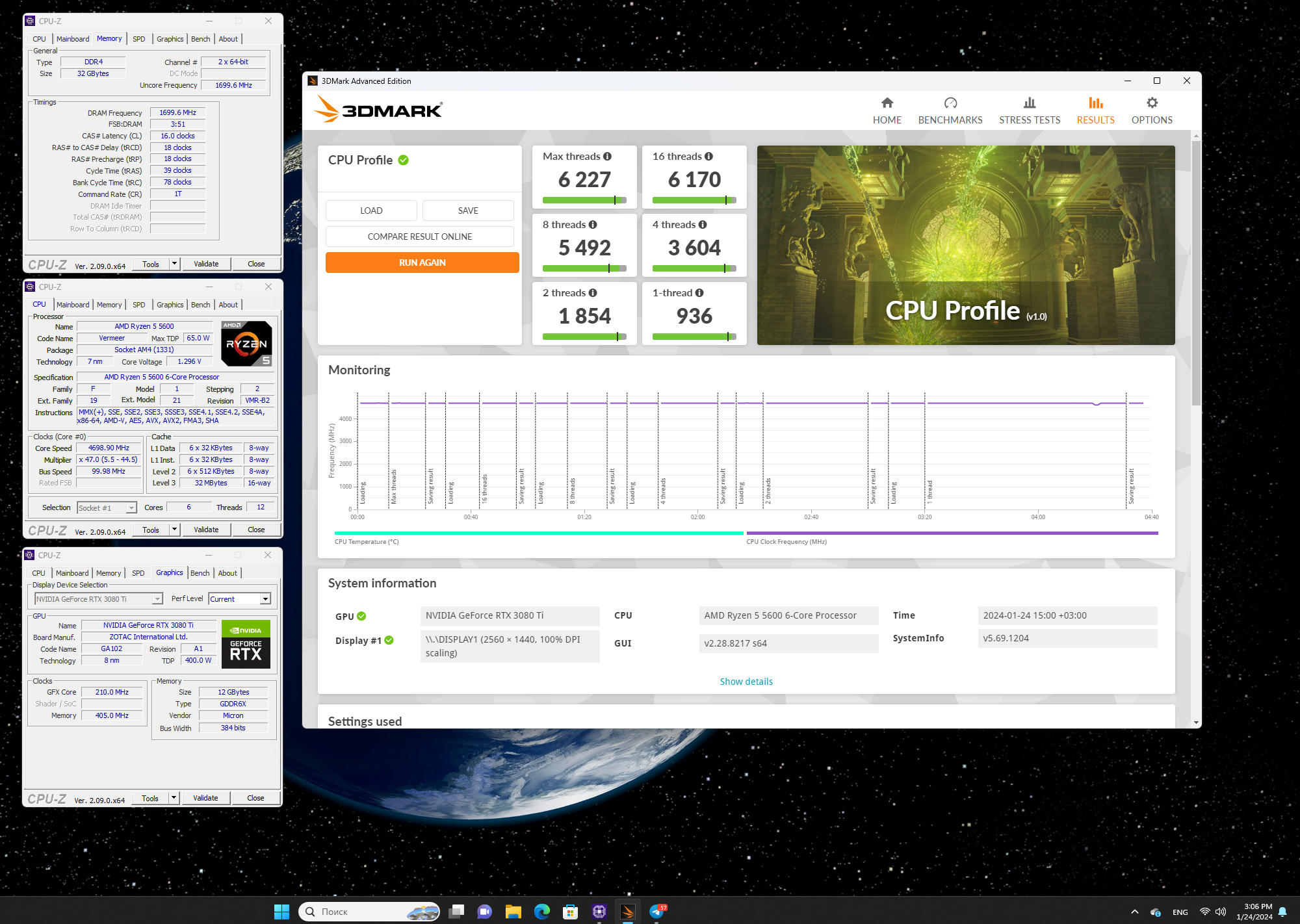Click the Max threads info icon

pyautogui.click(x=607, y=157)
